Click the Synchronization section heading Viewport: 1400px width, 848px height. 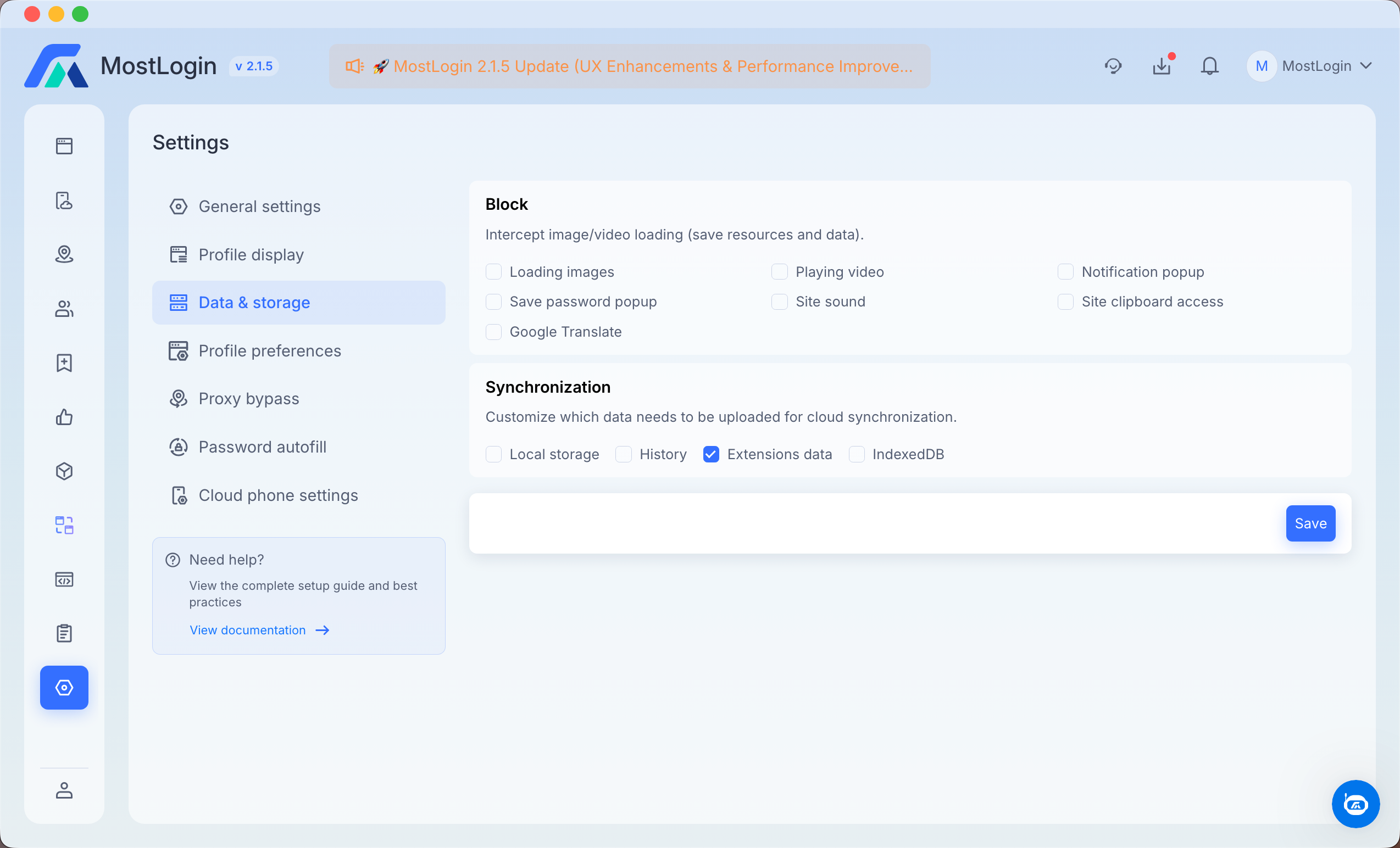pos(548,387)
